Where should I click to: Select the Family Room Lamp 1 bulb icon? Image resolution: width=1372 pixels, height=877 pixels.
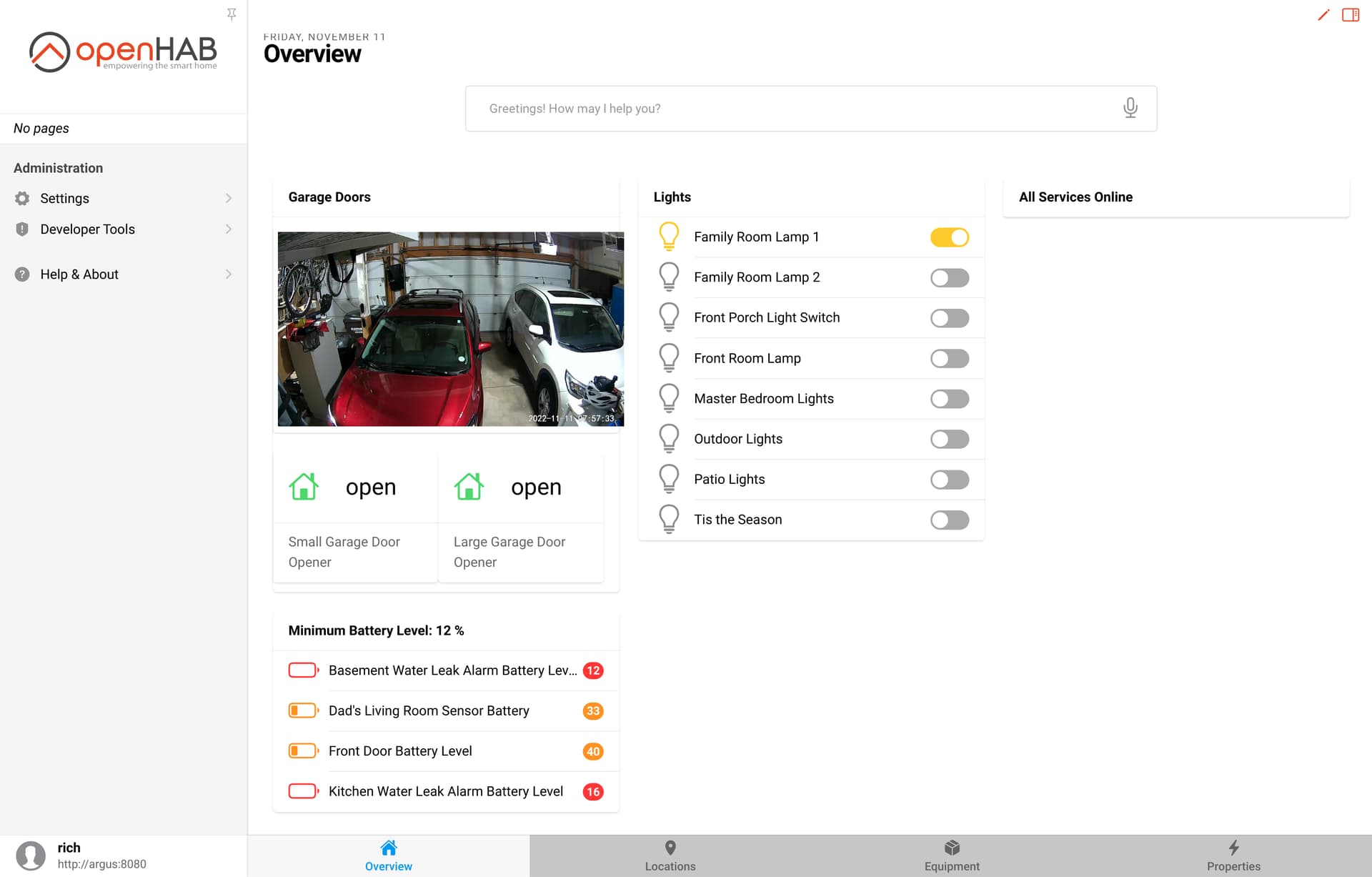669,236
